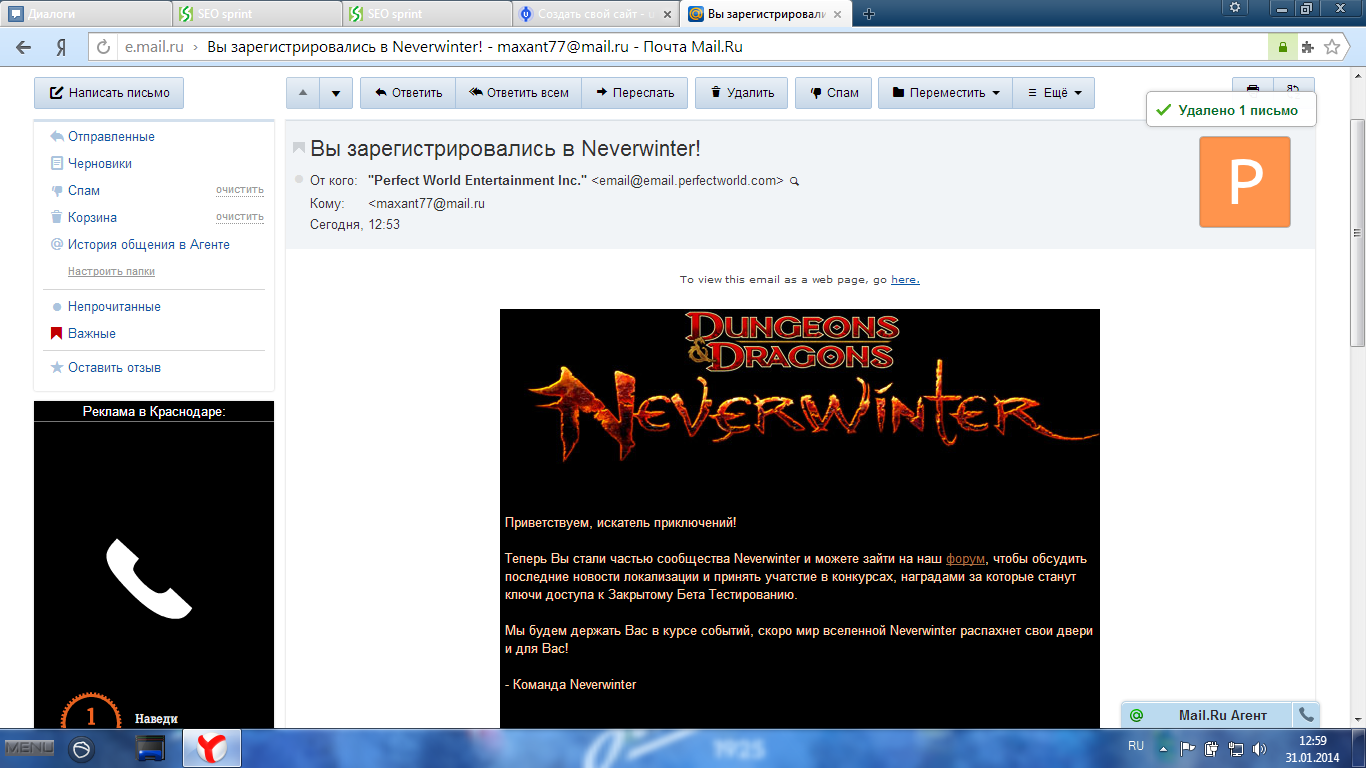Click the Удалить delete button
This screenshot has height=768, width=1366.
tap(742, 93)
